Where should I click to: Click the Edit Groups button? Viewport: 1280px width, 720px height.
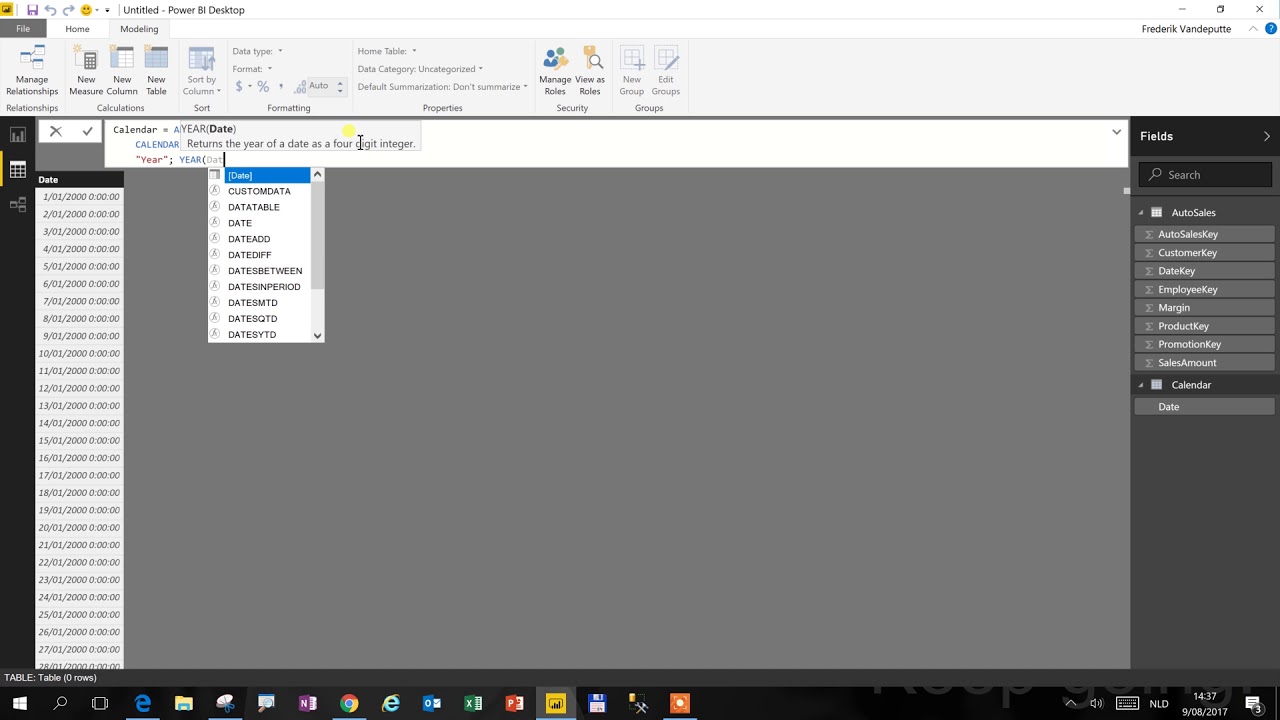pyautogui.click(x=666, y=71)
